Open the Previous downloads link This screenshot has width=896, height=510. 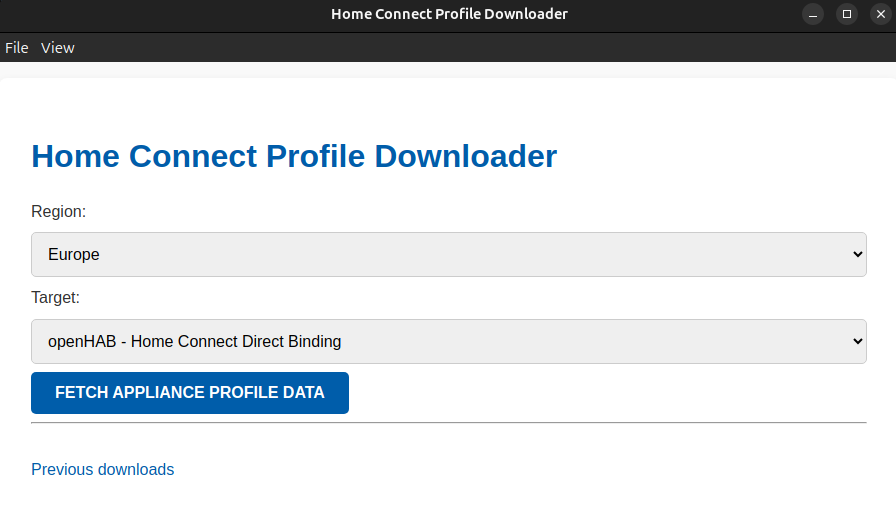(103, 469)
